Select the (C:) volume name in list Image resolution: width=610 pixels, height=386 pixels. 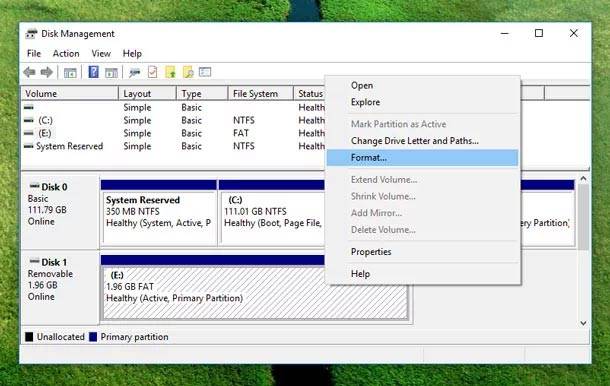(x=46, y=121)
